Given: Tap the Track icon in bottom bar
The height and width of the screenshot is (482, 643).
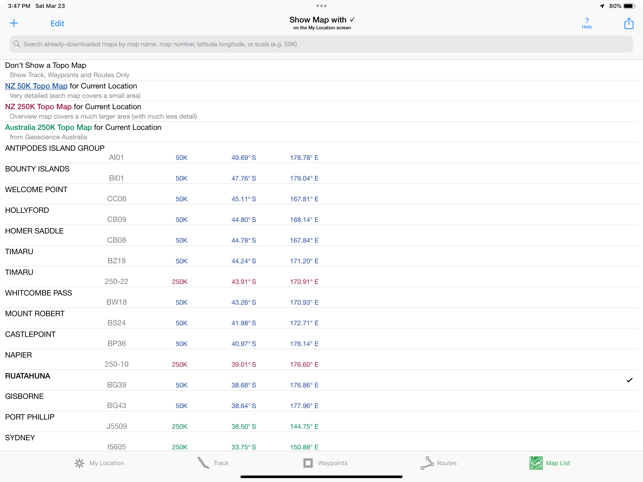Looking at the screenshot, I should pyautogui.click(x=204, y=463).
